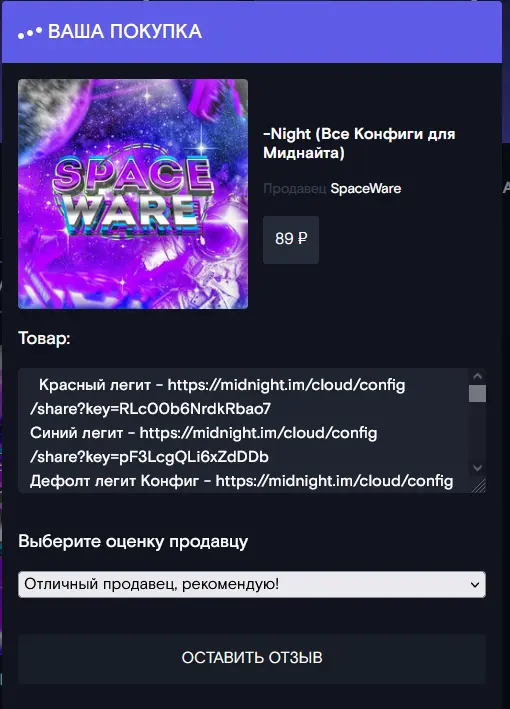This screenshot has height=709, width=510.
Task: Click the Синий легит config link text
Action: [258, 433]
